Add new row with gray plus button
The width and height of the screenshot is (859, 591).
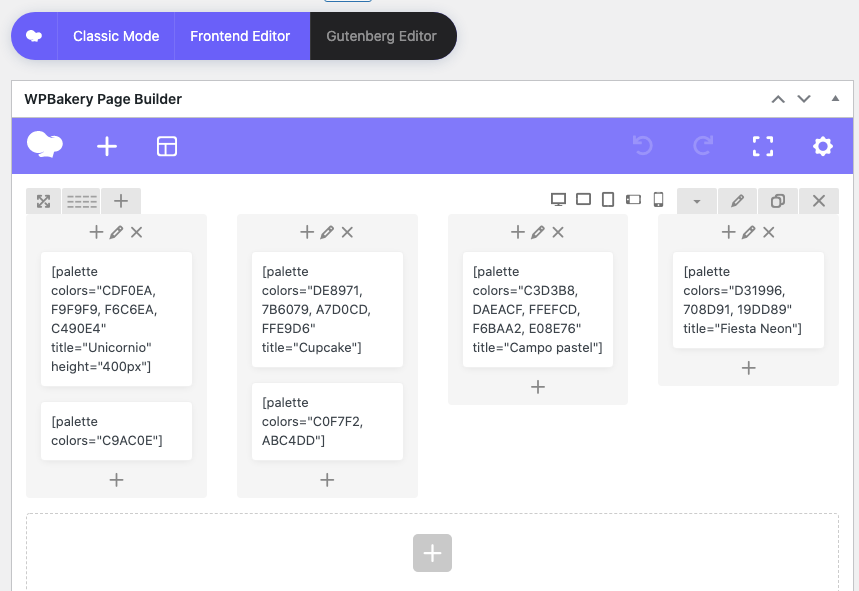432,553
